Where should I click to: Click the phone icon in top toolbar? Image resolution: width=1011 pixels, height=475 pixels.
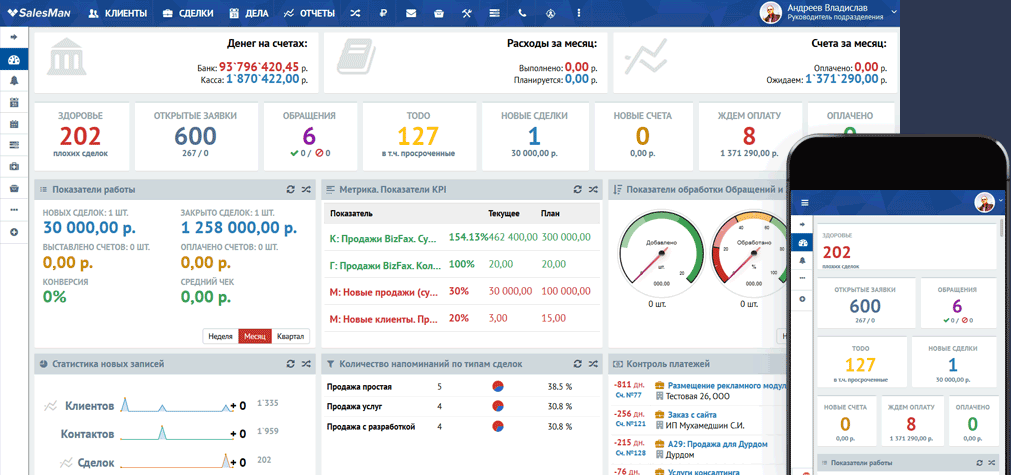coord(522,14)
